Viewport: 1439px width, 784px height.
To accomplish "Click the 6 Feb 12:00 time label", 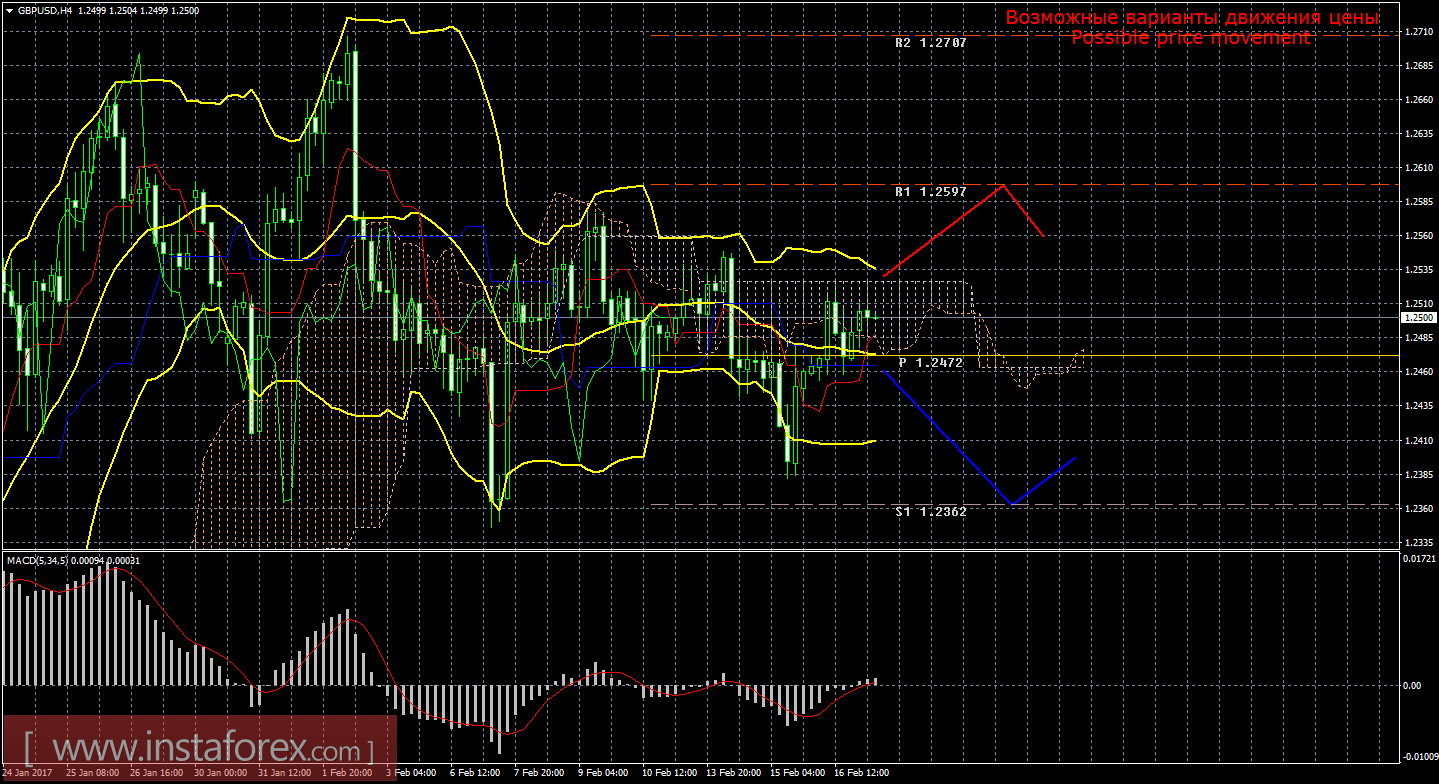I will 476,773.
